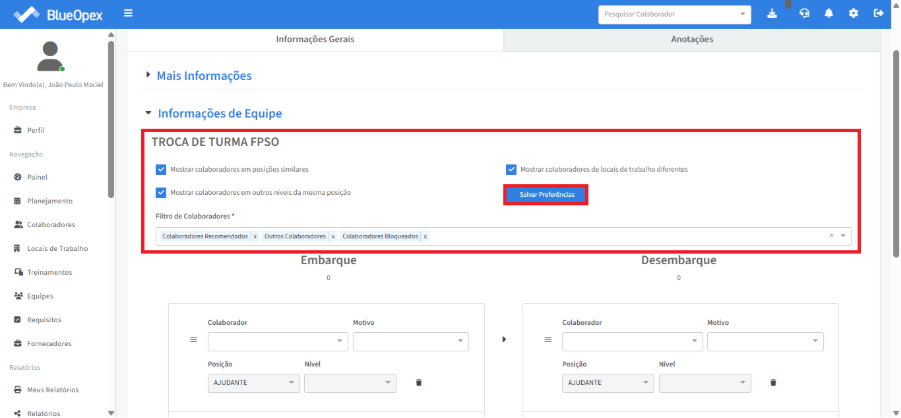This screenshot has width=901, height=418.
Task: Go to Painel in sidebar
Action: coord(37,177)
